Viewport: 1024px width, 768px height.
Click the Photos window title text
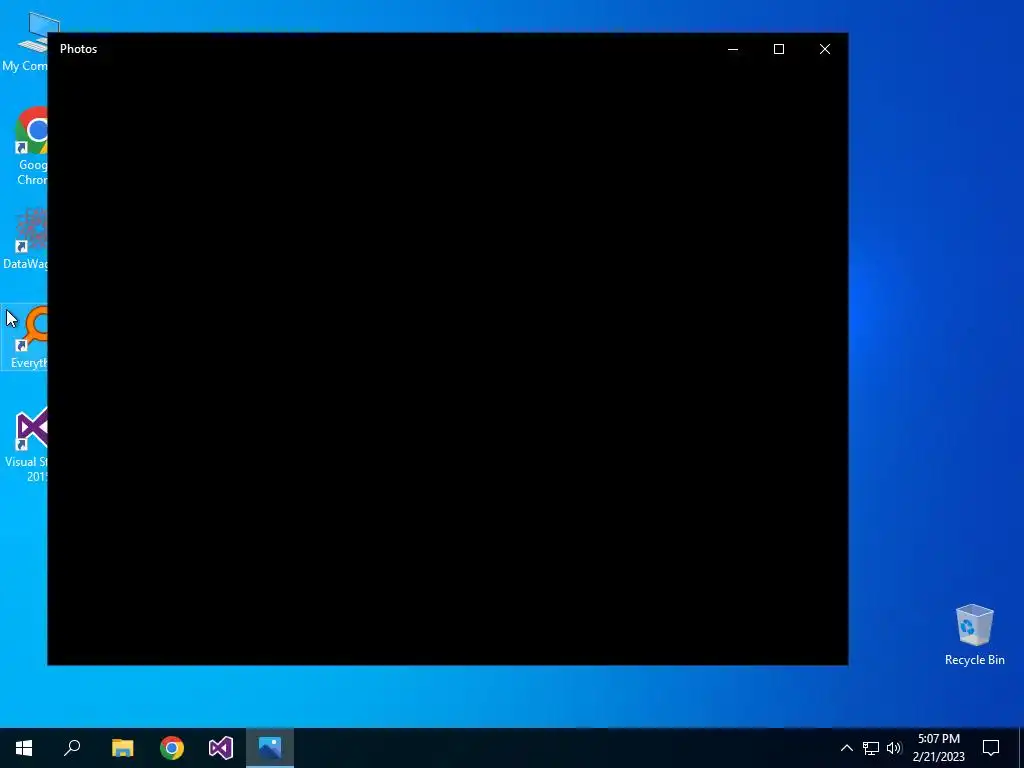(78, 49)
